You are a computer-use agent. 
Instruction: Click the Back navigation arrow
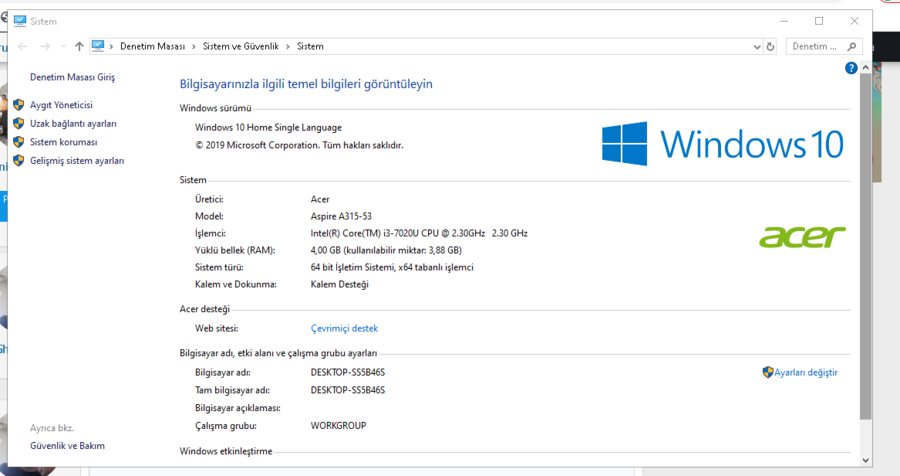point(22,47)
